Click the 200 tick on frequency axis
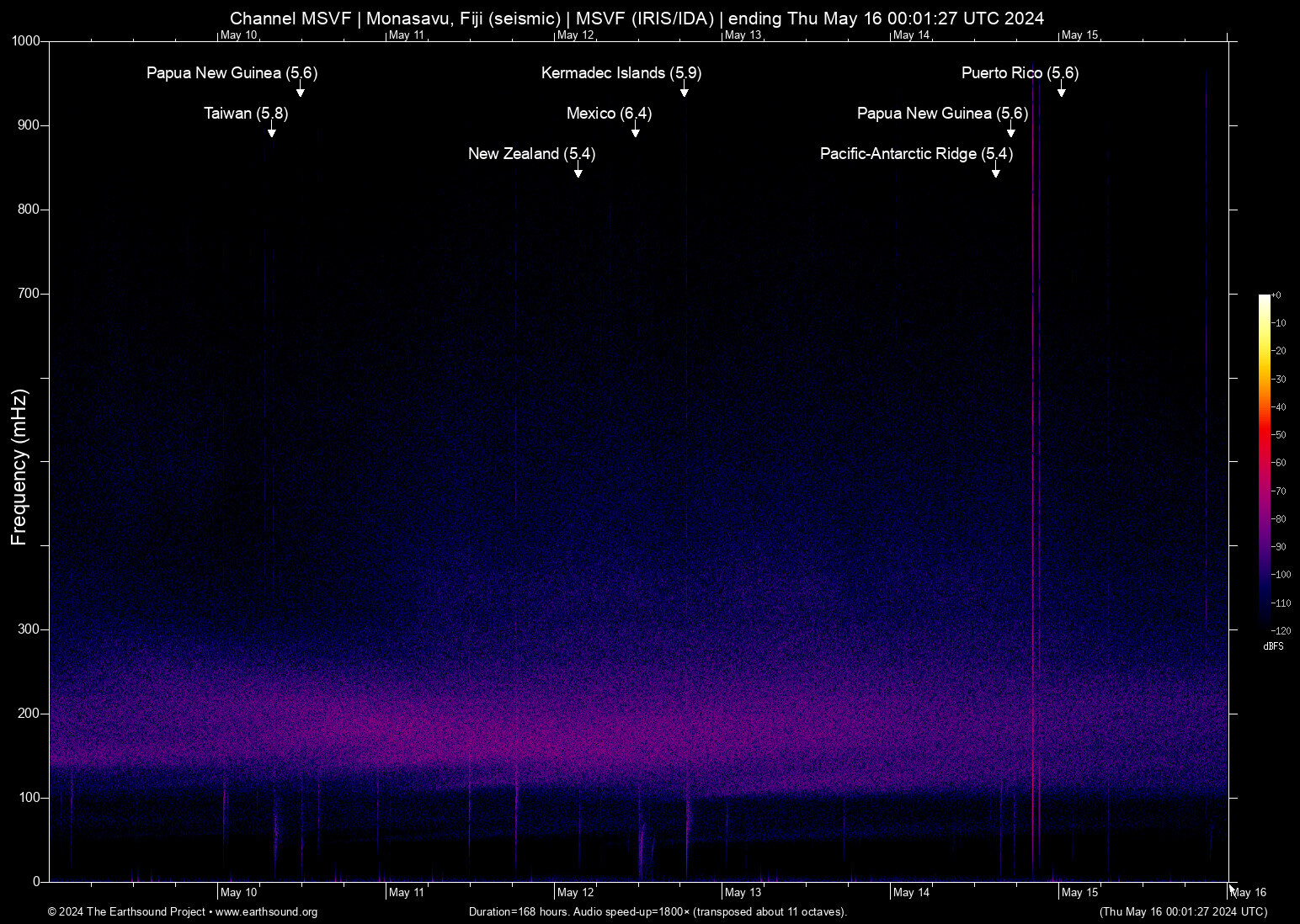The image size is (1300, 924). point(29,714)
